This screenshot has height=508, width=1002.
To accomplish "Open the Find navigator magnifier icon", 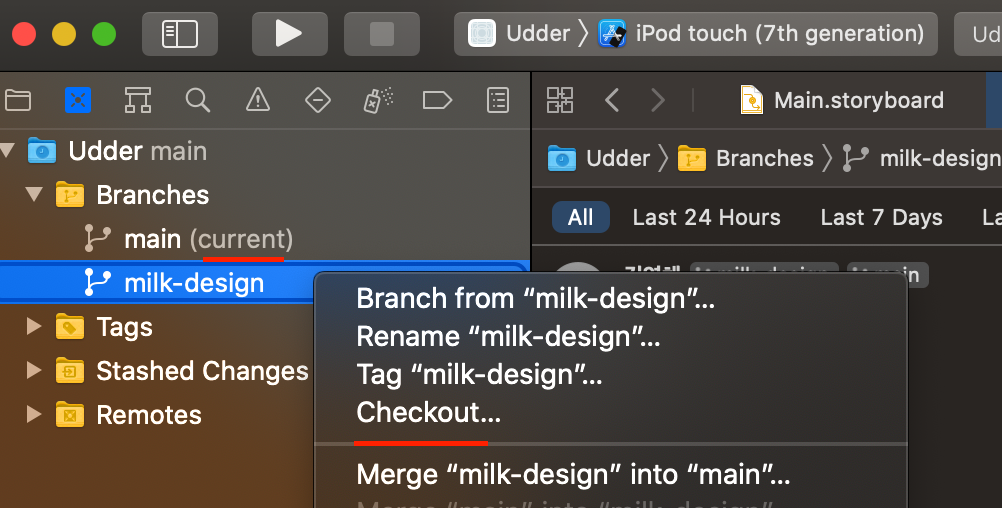I will click(x=197, y=100).
